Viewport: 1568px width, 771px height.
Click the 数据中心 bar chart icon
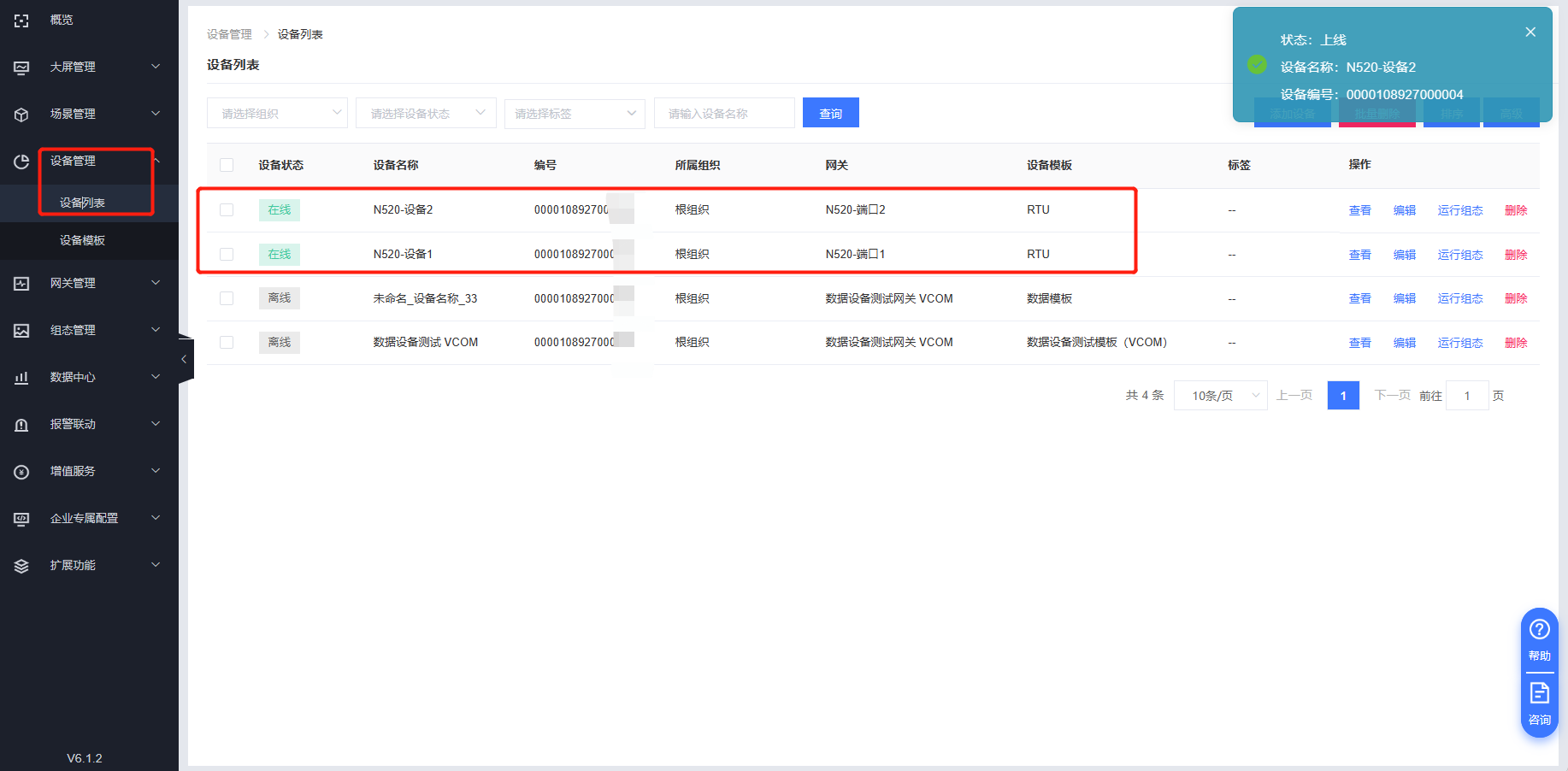click(x=21, y=378)
